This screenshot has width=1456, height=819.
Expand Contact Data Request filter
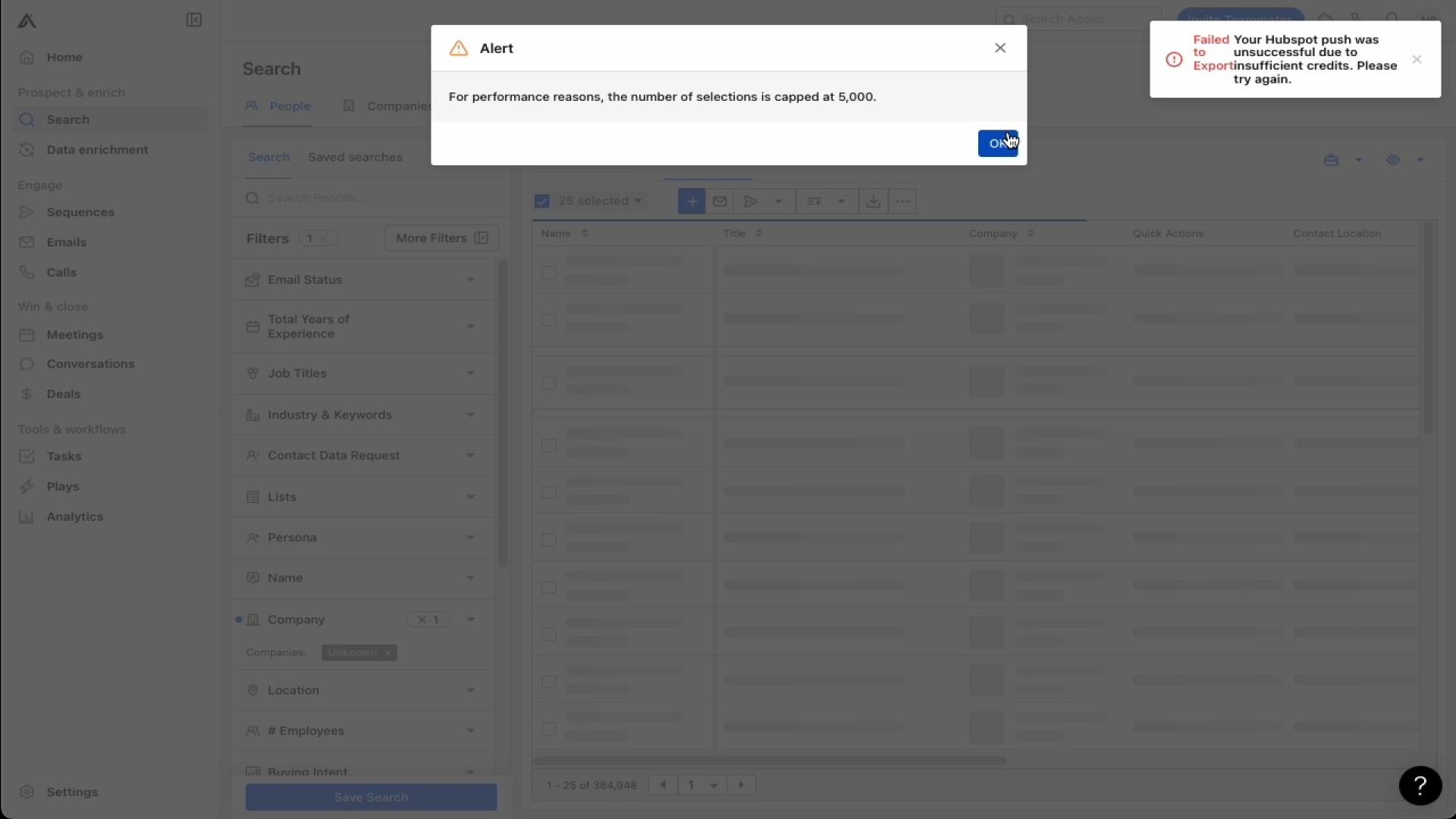[x=362, y=456]
